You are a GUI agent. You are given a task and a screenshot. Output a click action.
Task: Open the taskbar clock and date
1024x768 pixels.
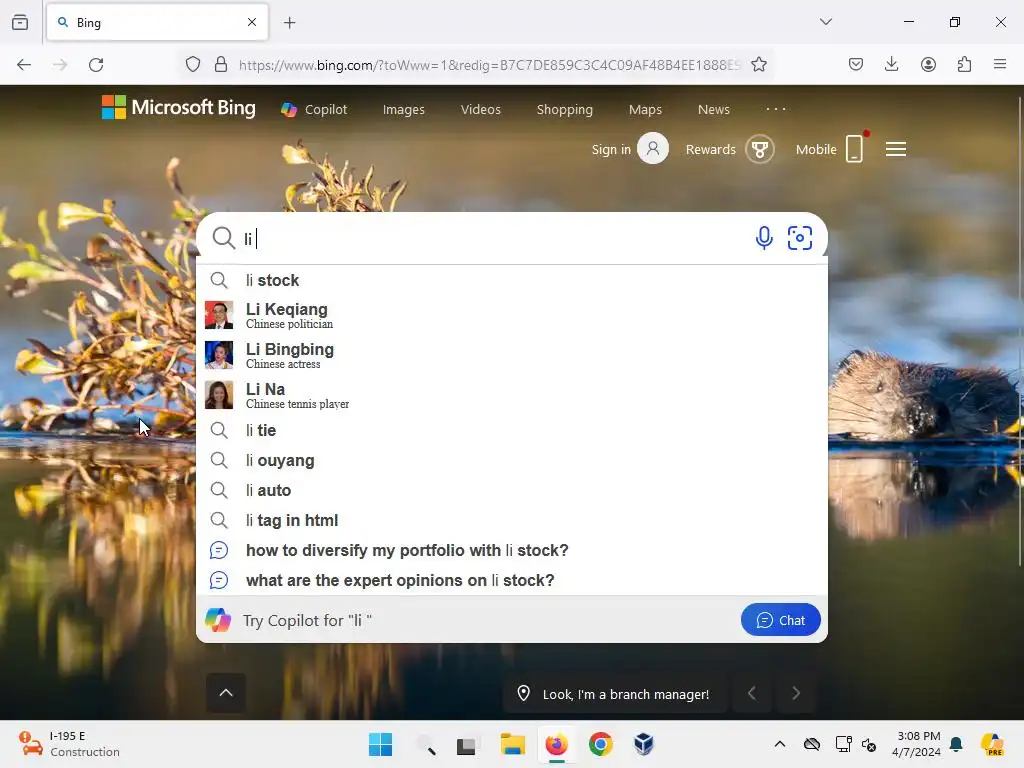[917, 744]
